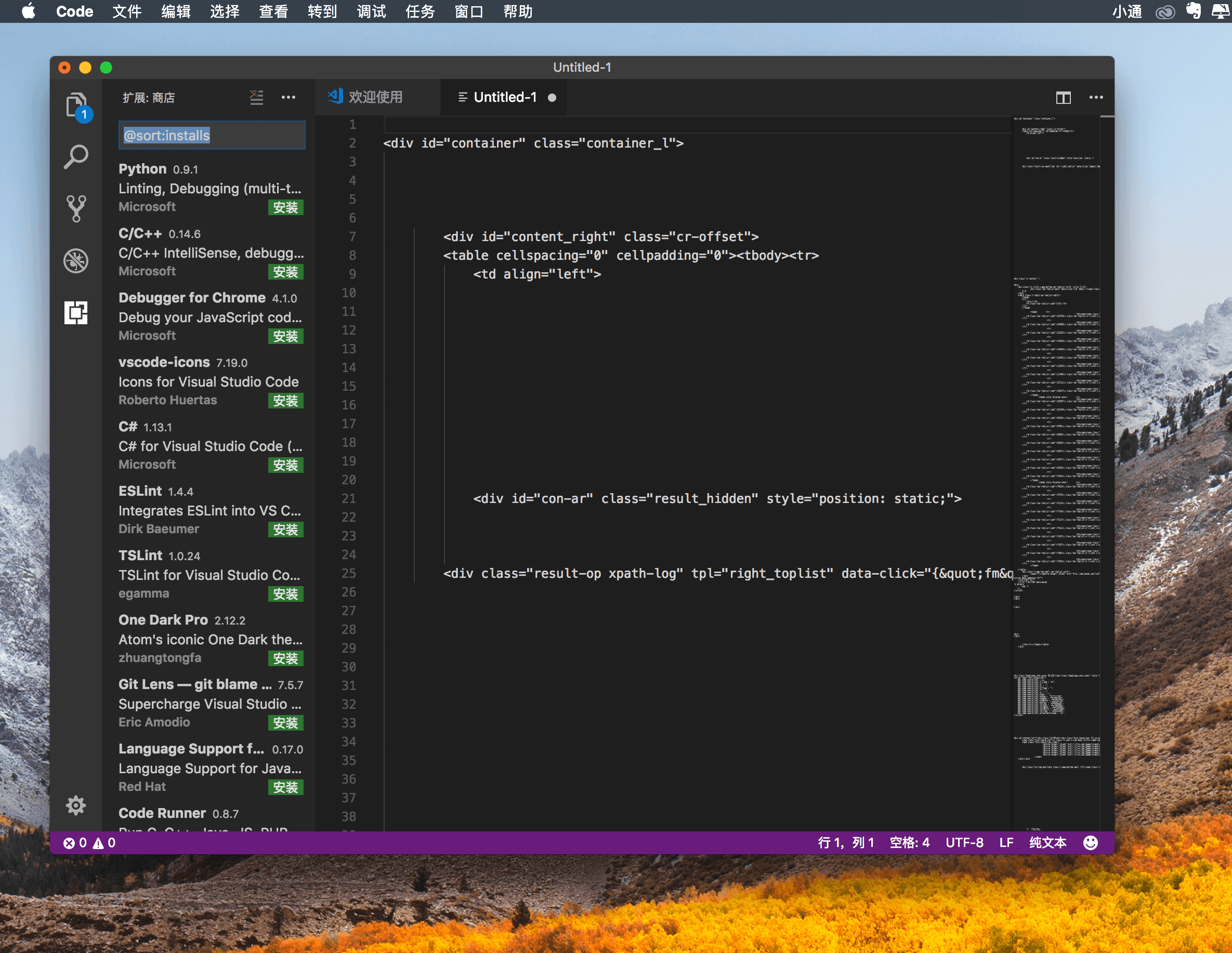
Task: Open the extensions panel more actions menu
Action: coord(289,98)
